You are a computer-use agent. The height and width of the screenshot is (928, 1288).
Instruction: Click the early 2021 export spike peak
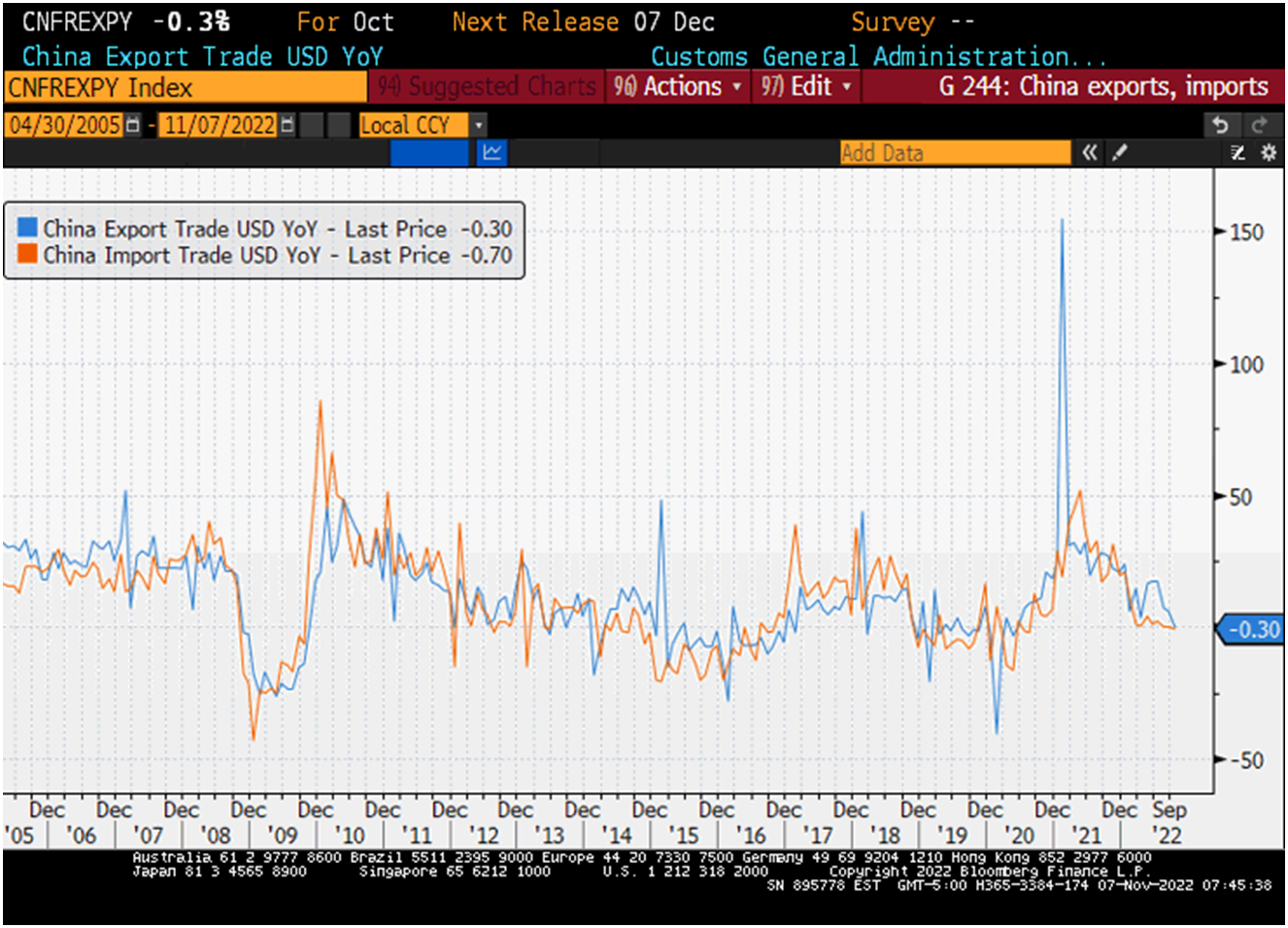[1062, 221]
